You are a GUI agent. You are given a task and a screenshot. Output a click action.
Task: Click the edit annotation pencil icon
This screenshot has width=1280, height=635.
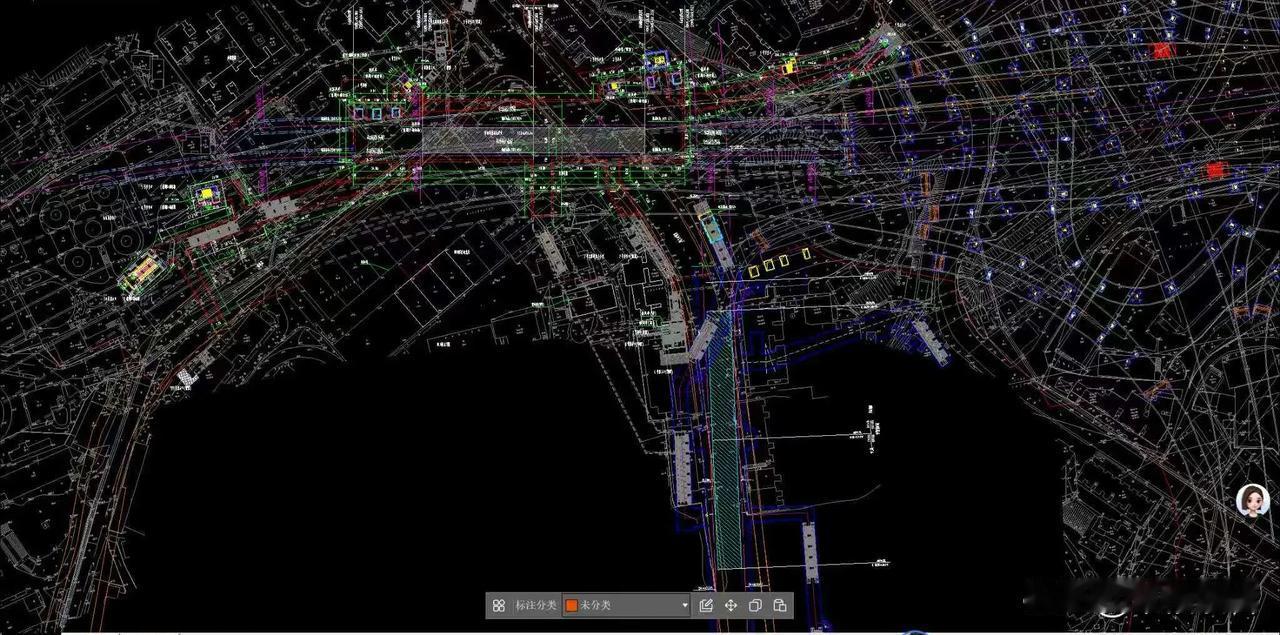pyautogui.click(x=706, y=605)
